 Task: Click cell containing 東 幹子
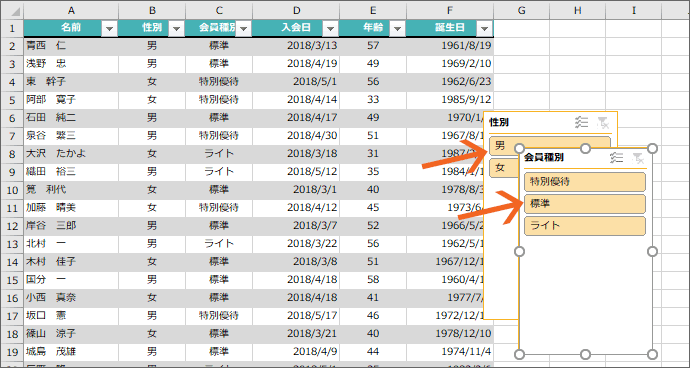(71, 82)
